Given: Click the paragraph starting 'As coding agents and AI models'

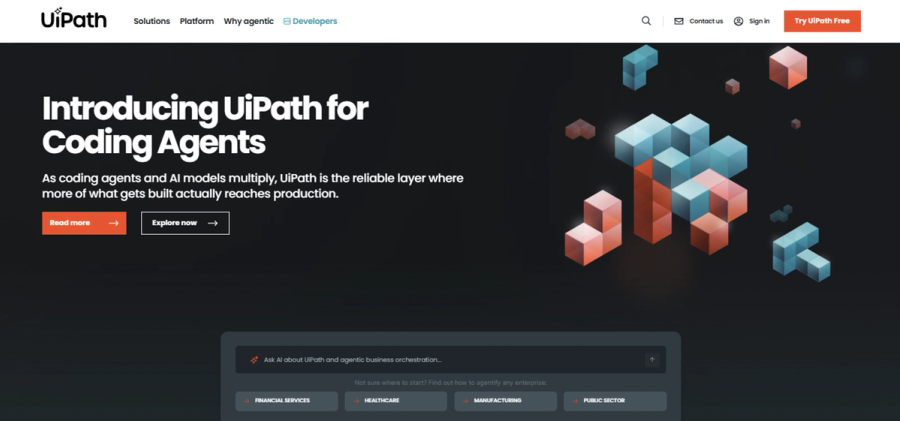Looking at the screenshot, I should coord(253,186).
